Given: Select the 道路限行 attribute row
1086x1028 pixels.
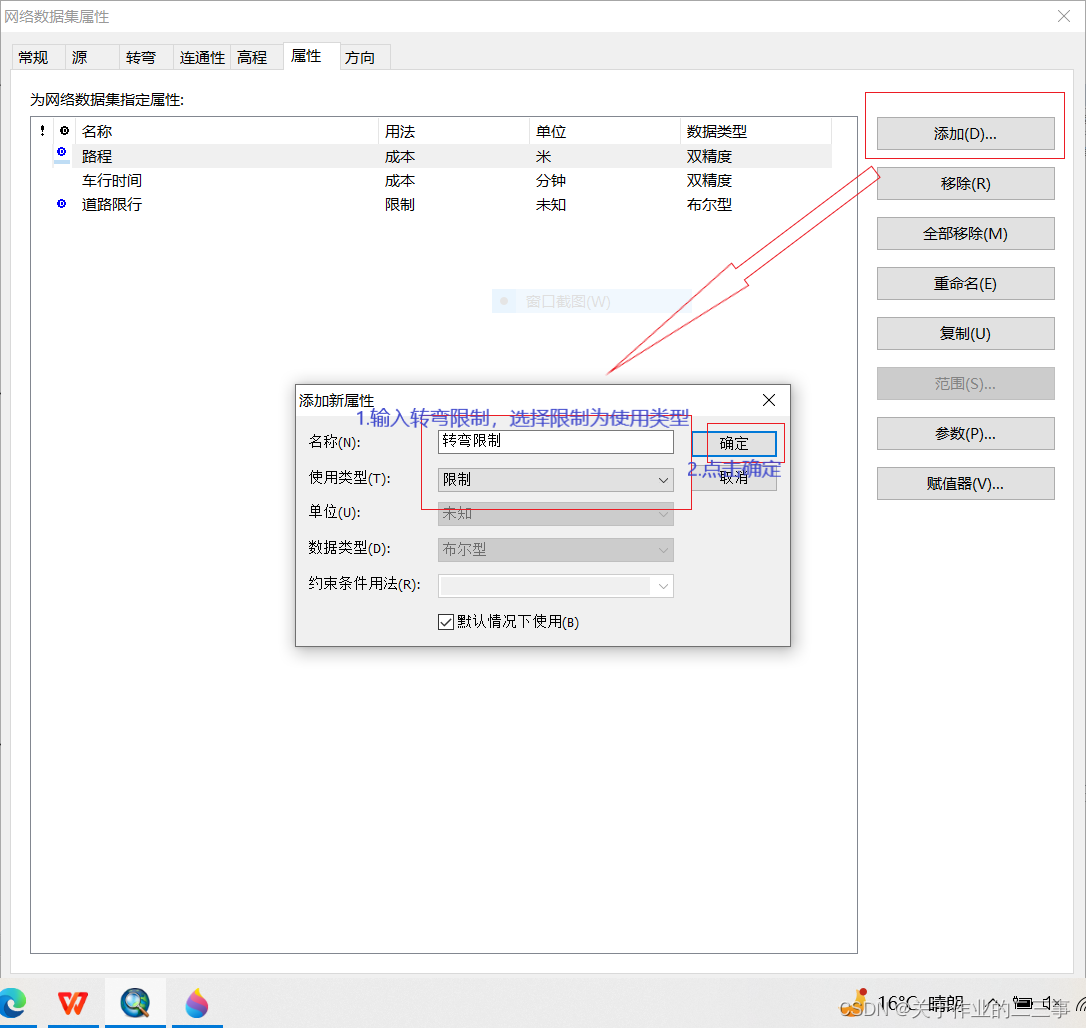Looking at the screenshot, I should click(443, 204).
